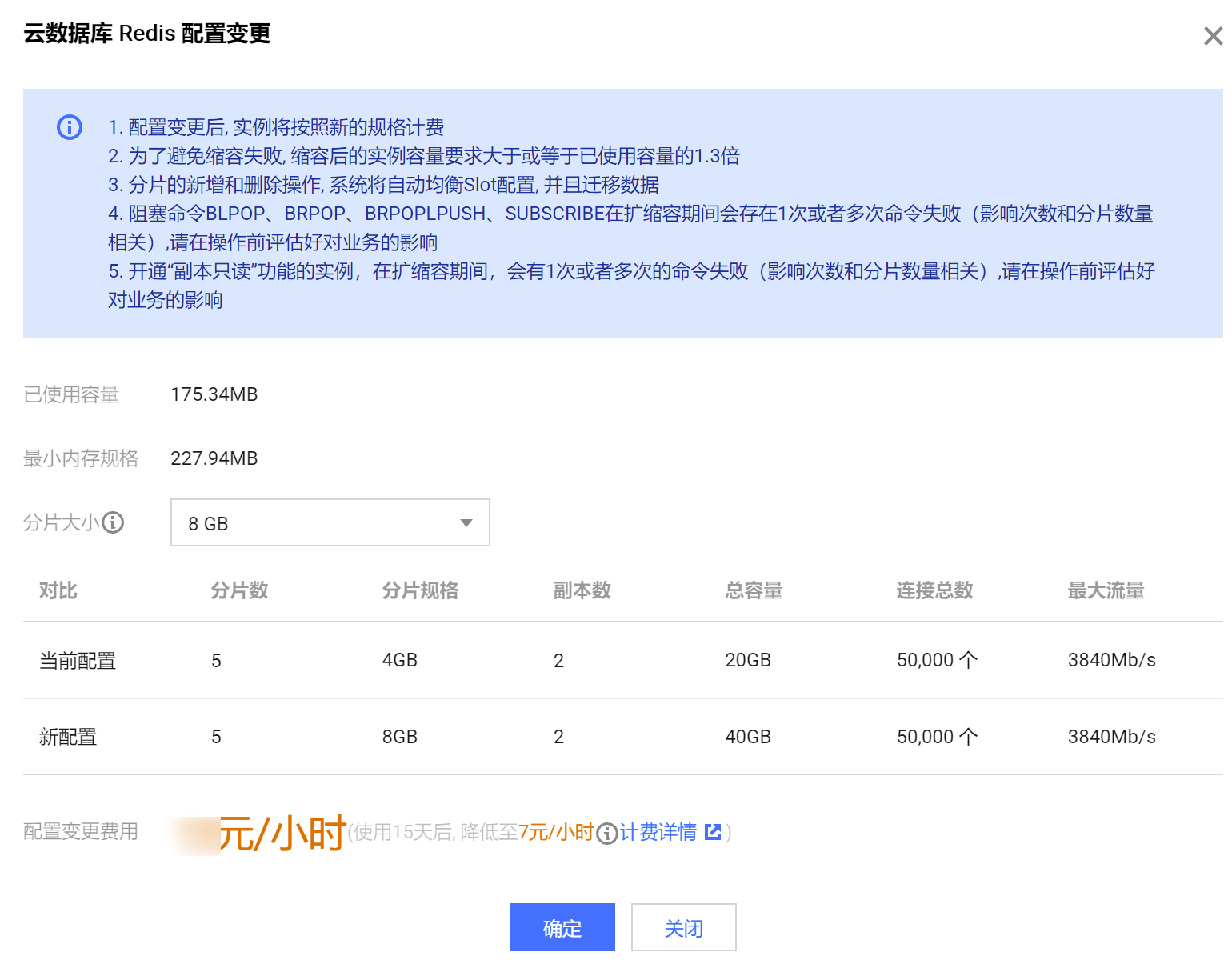
Task: Click the 7元/小时 reduced price text
Action: [x=556, y=832]
